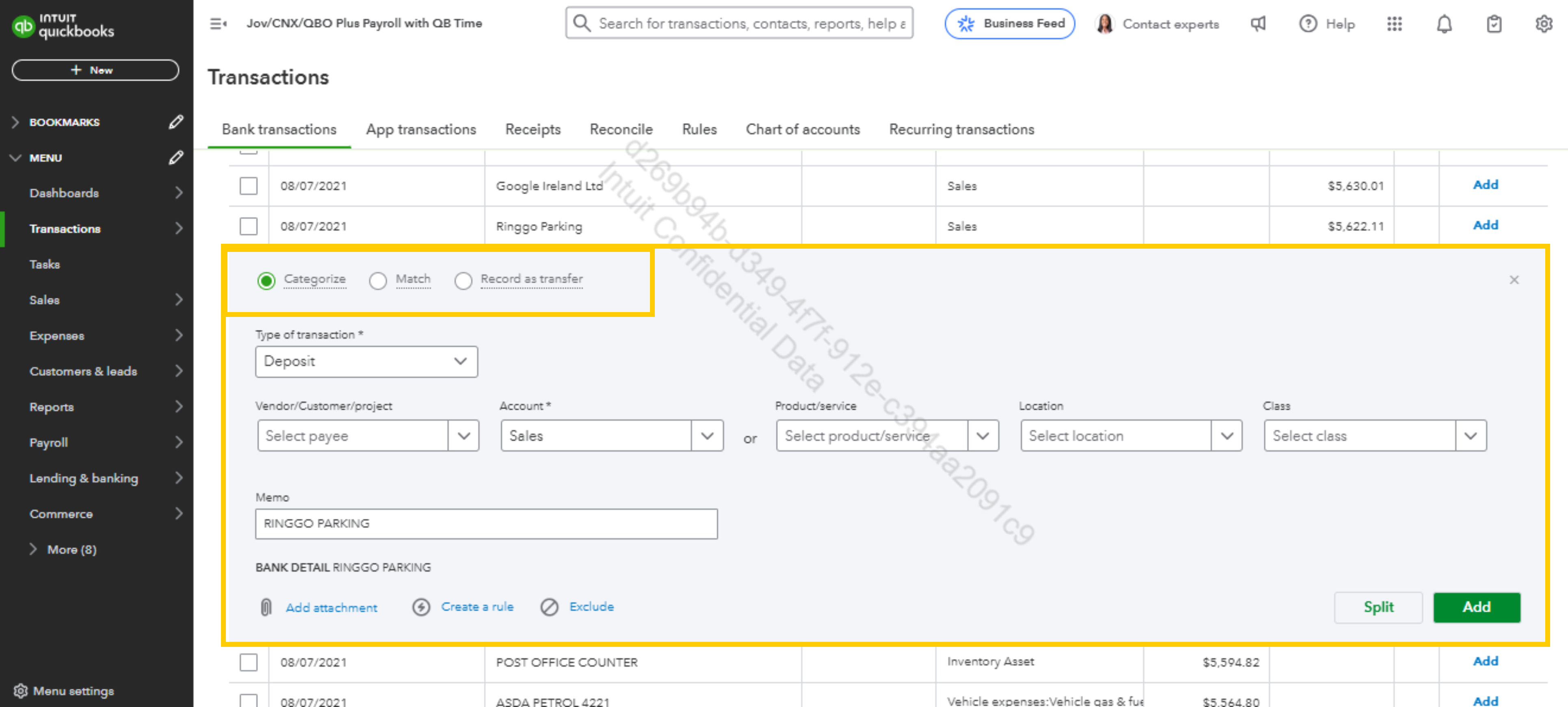Add the POST OFFICE COUNTER transaction
1568x707 pixels.
click(x=1485, y=661)
